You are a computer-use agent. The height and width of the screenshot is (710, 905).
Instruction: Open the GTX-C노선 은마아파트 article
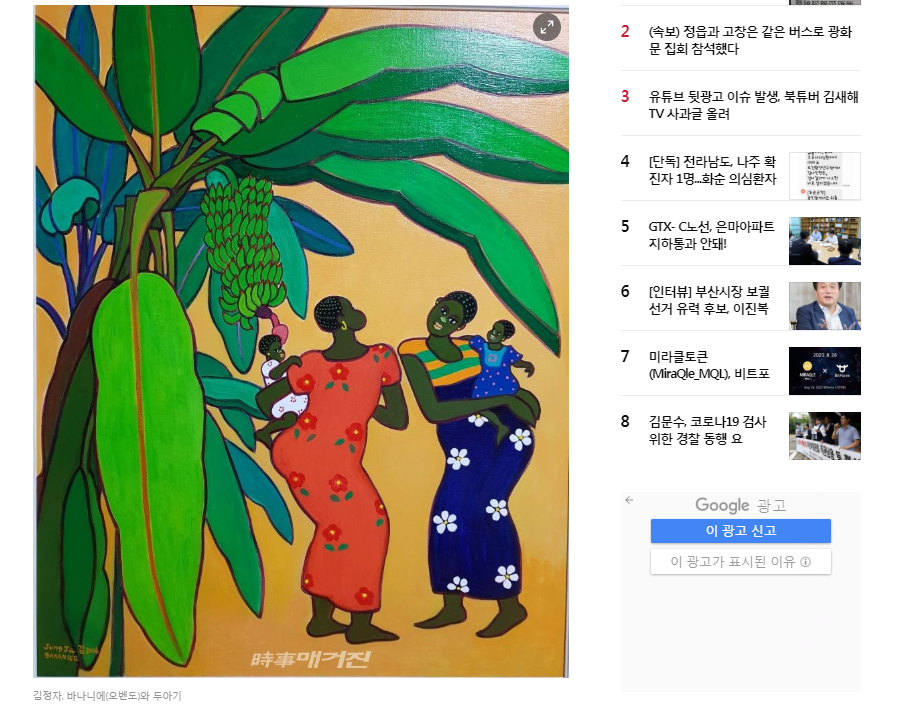(711, 235)
